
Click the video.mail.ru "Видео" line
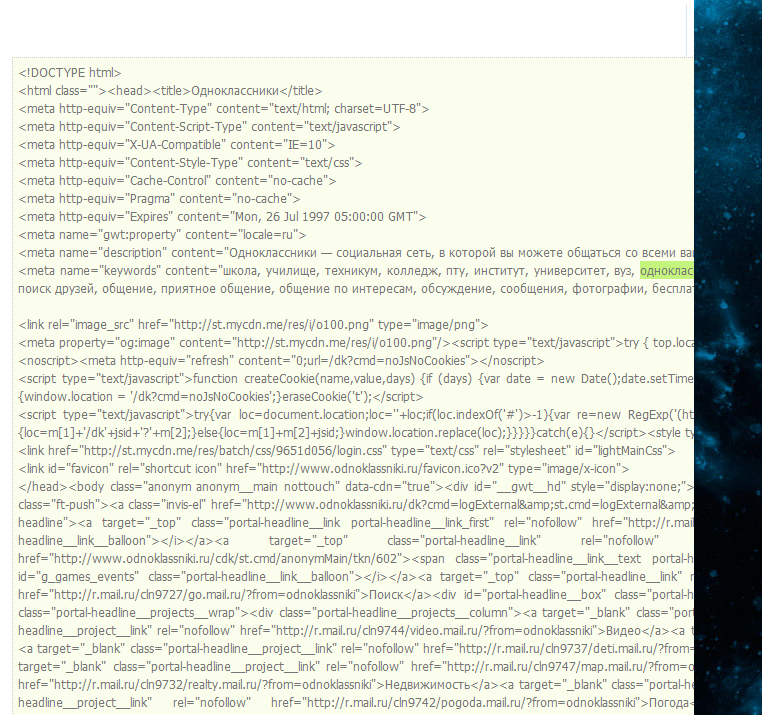(356, 630)
